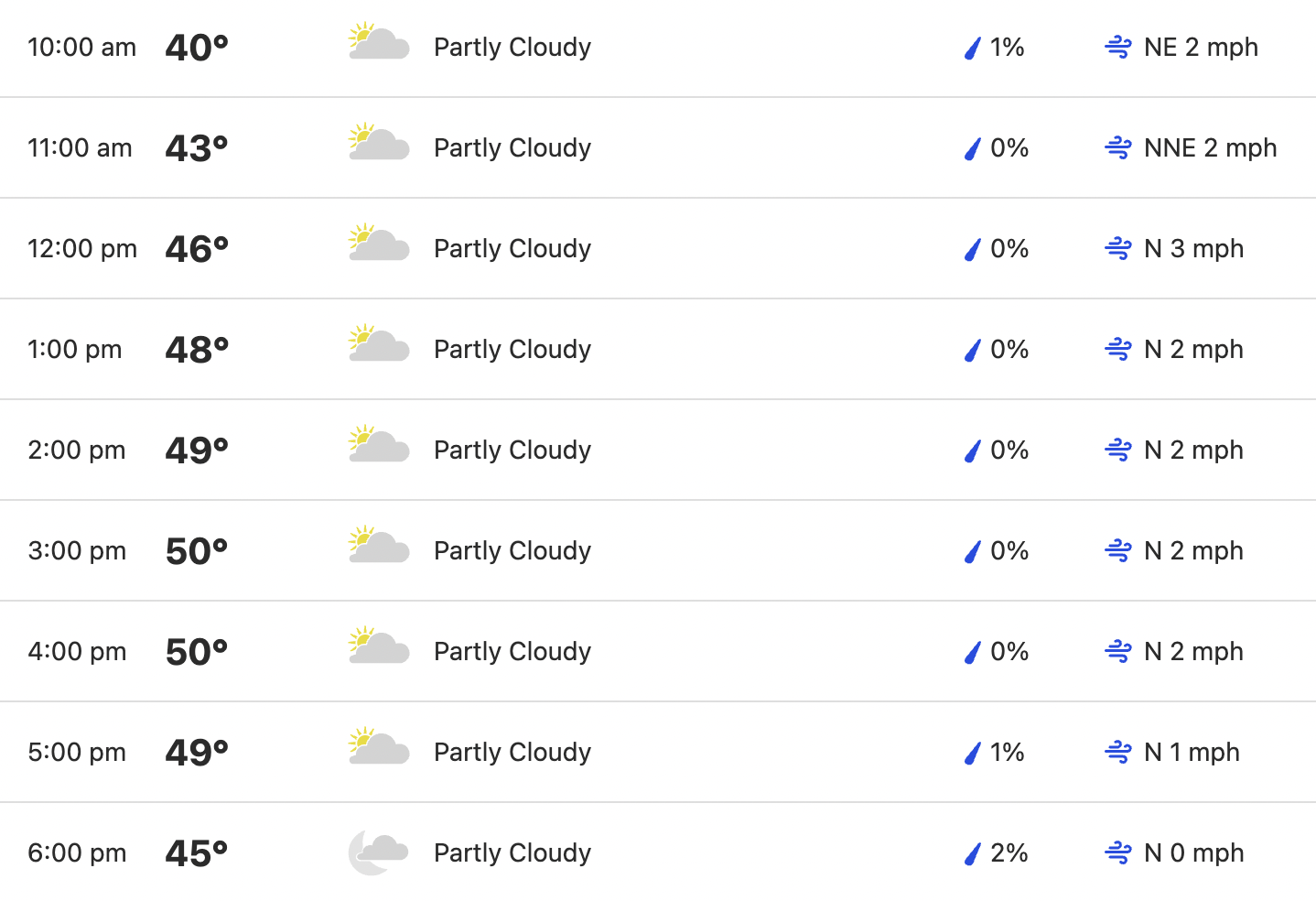Screen dimensions: 1316x901
Task: Click the wind icon beside NE 2 mph
Action: tap(1118, 47)
